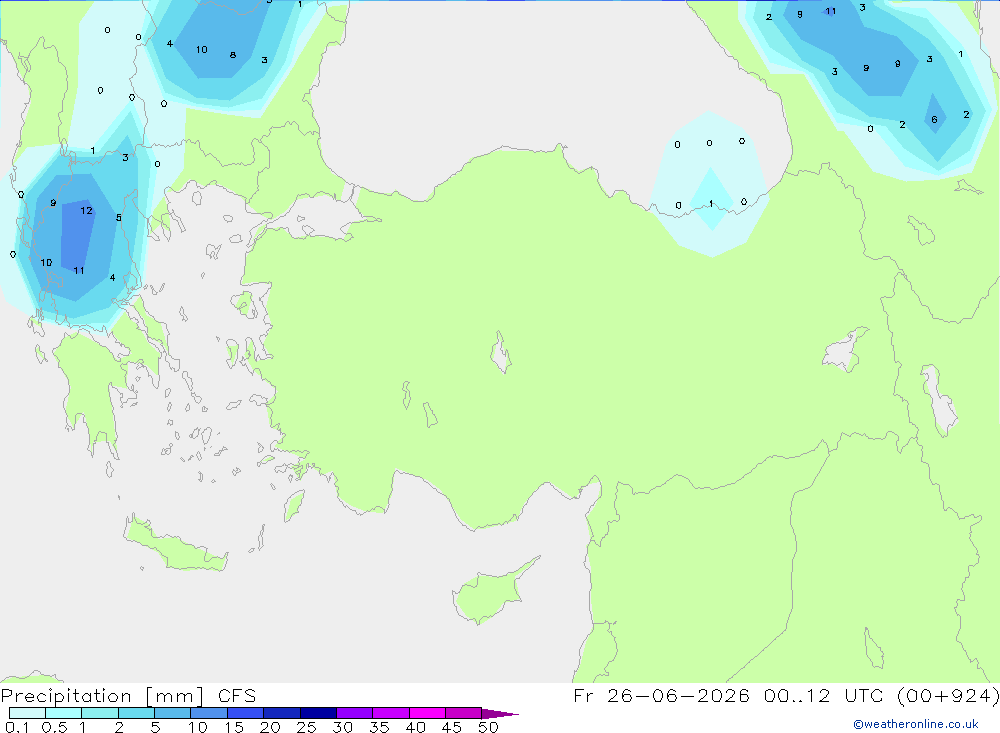This screenshot has width=1000, height=733.
Task: Click the '15' legend scale label
Action: [234, 727]
